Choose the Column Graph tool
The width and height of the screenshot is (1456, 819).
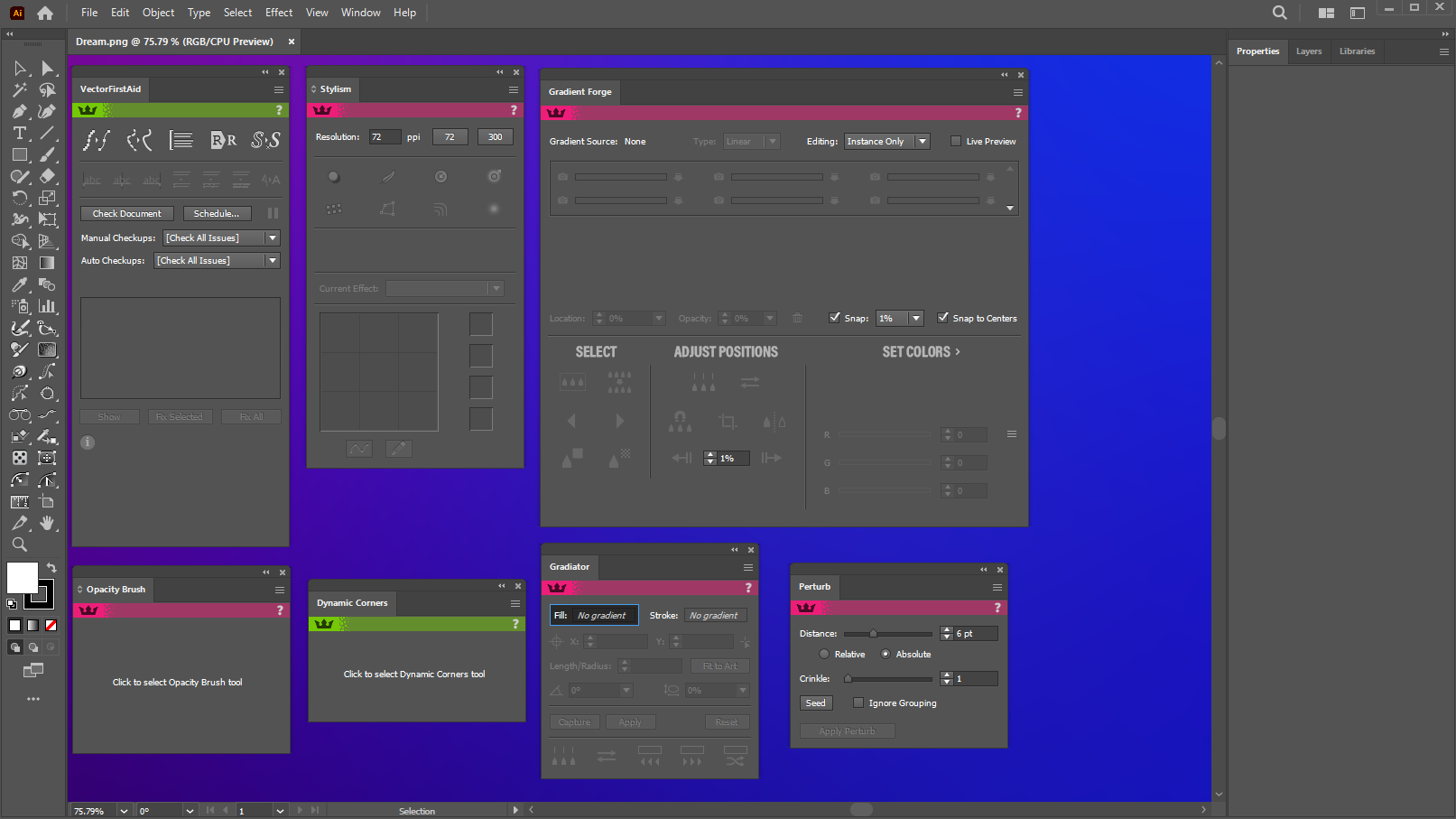pyautogui.click(x=48, y=307)
